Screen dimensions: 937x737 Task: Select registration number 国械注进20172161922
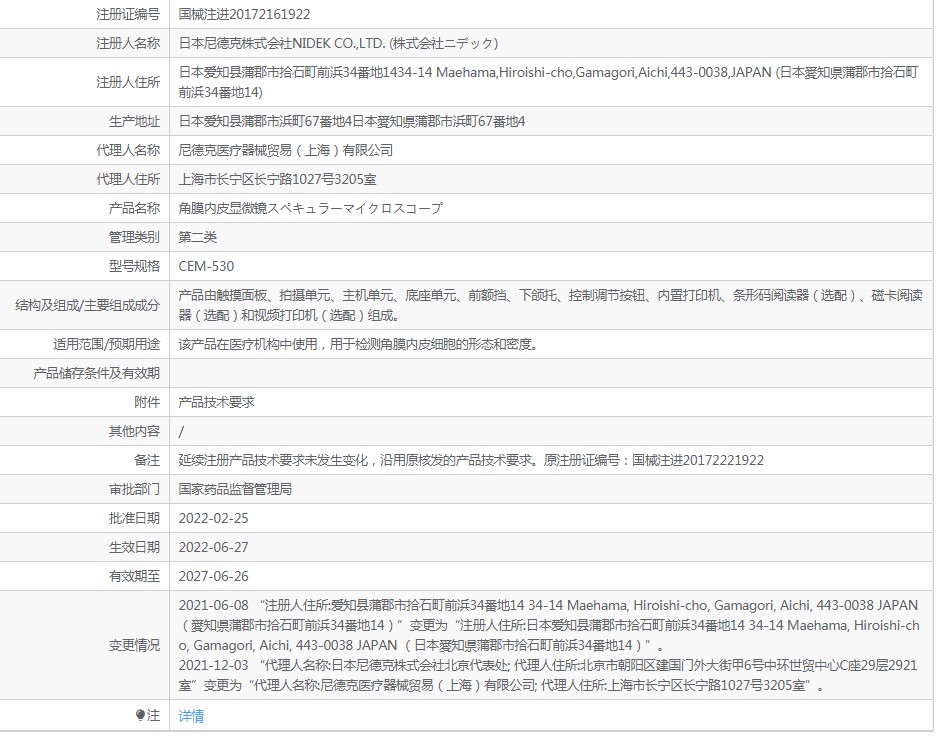[x=244, y=14]
